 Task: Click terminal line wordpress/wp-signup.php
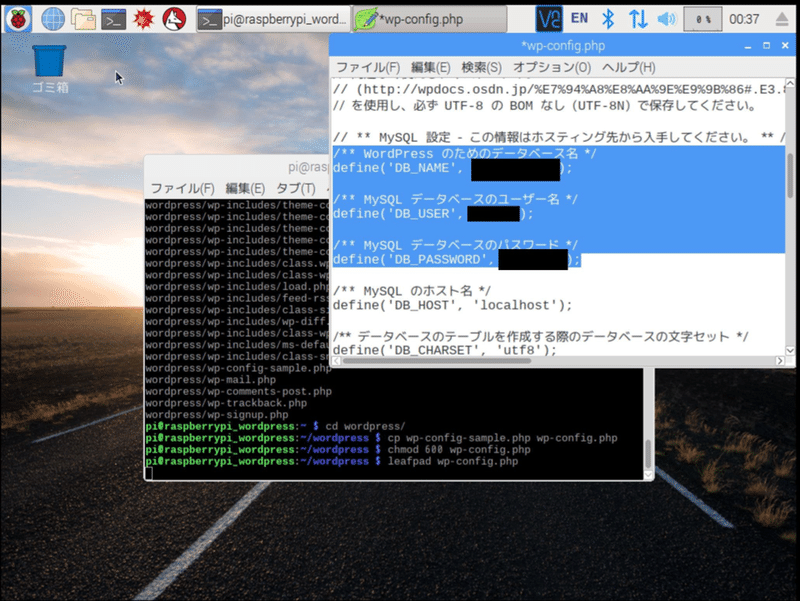point(217,415)
